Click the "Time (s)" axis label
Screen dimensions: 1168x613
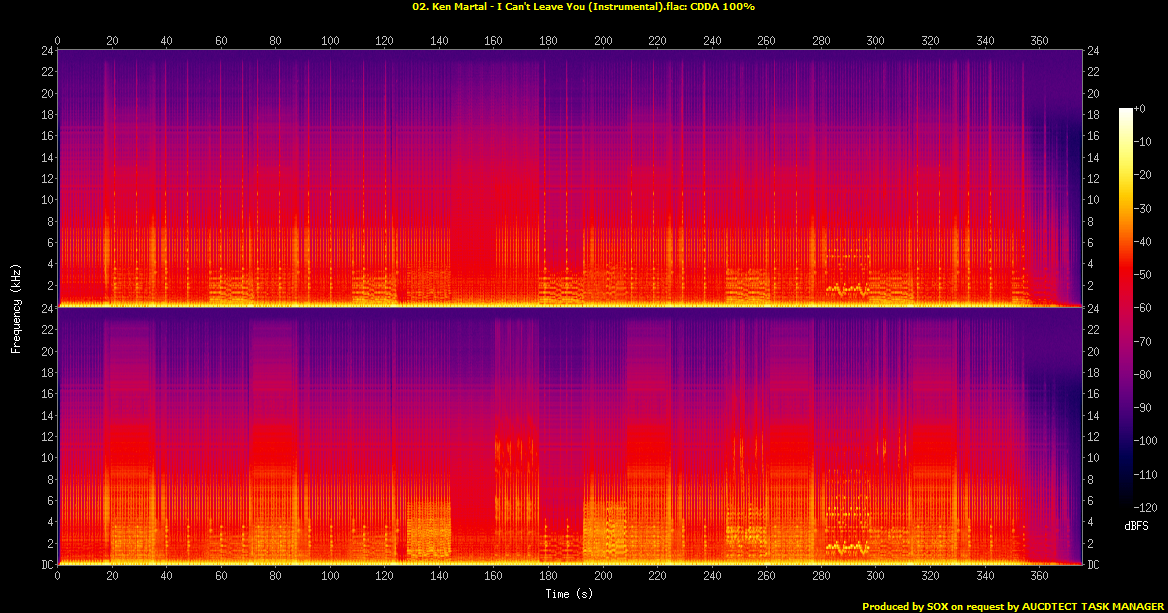[569, 594]
